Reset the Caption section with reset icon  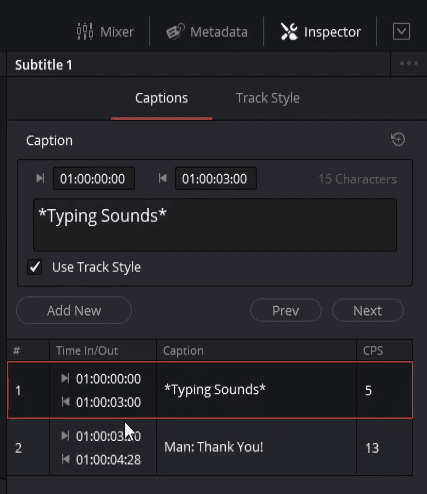tap(398, 139)
